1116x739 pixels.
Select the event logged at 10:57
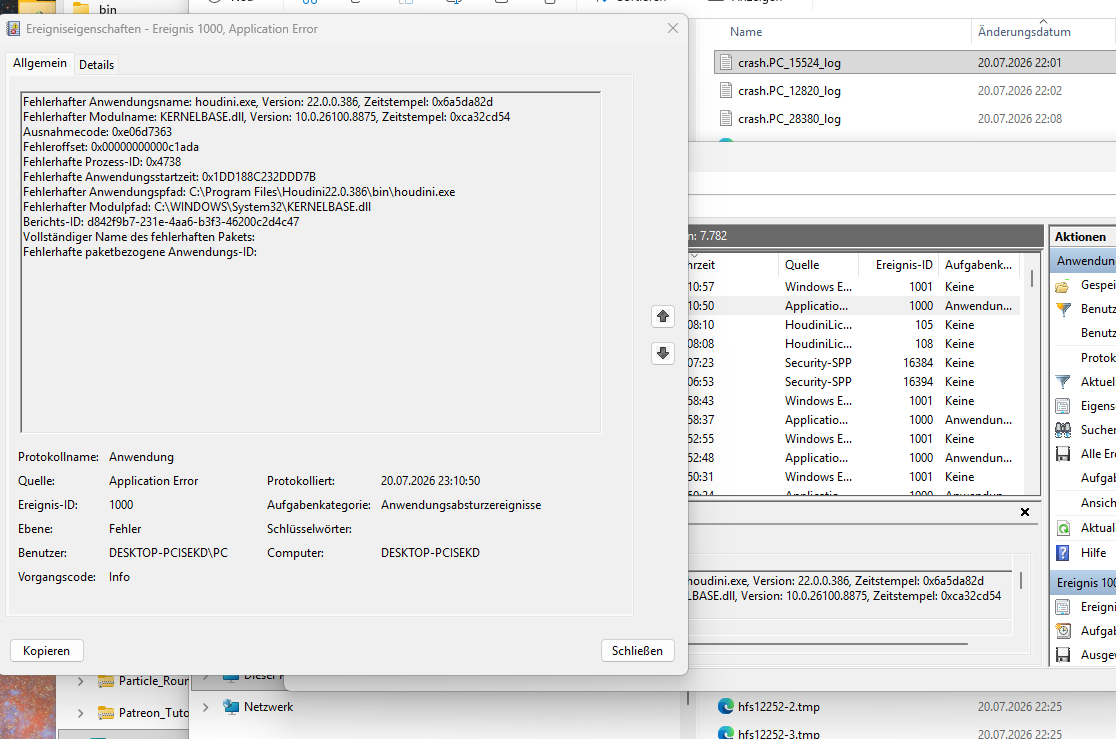click(854, 287)
